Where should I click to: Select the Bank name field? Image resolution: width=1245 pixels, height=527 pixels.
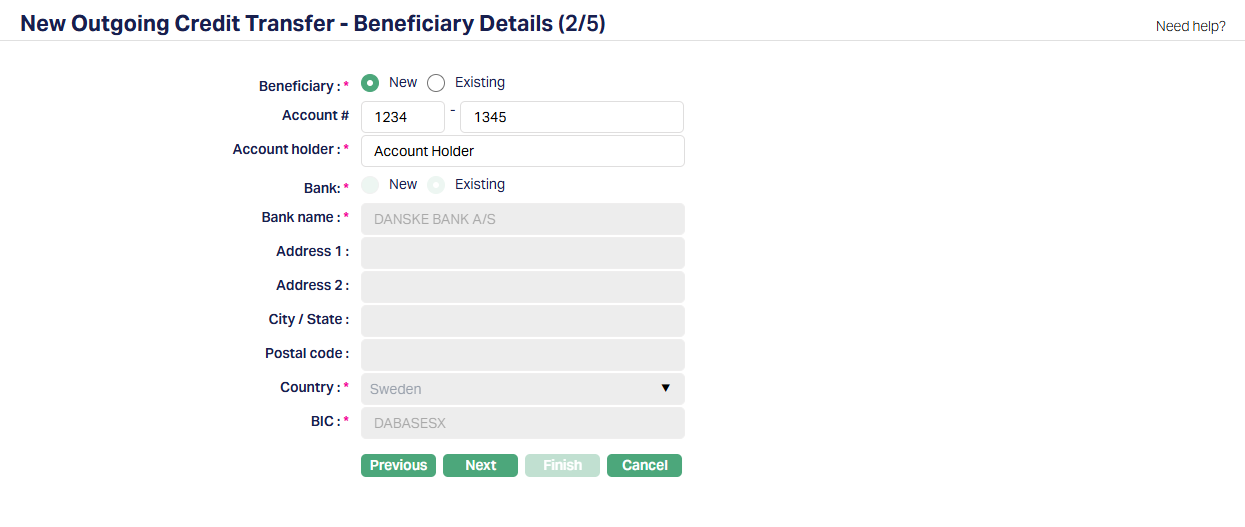522,219
